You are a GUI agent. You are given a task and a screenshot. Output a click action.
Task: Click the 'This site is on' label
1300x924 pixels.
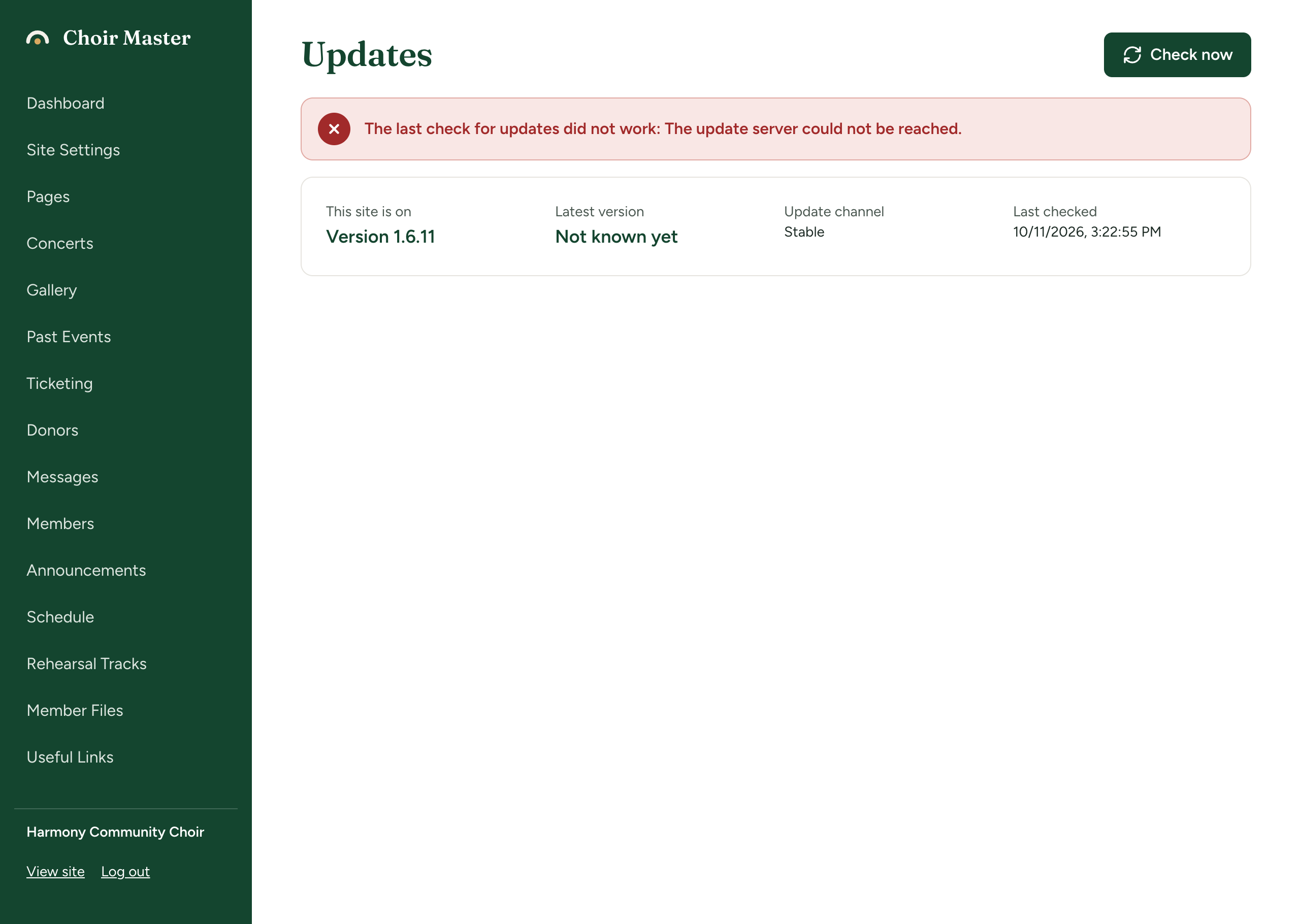coord(368,212)
